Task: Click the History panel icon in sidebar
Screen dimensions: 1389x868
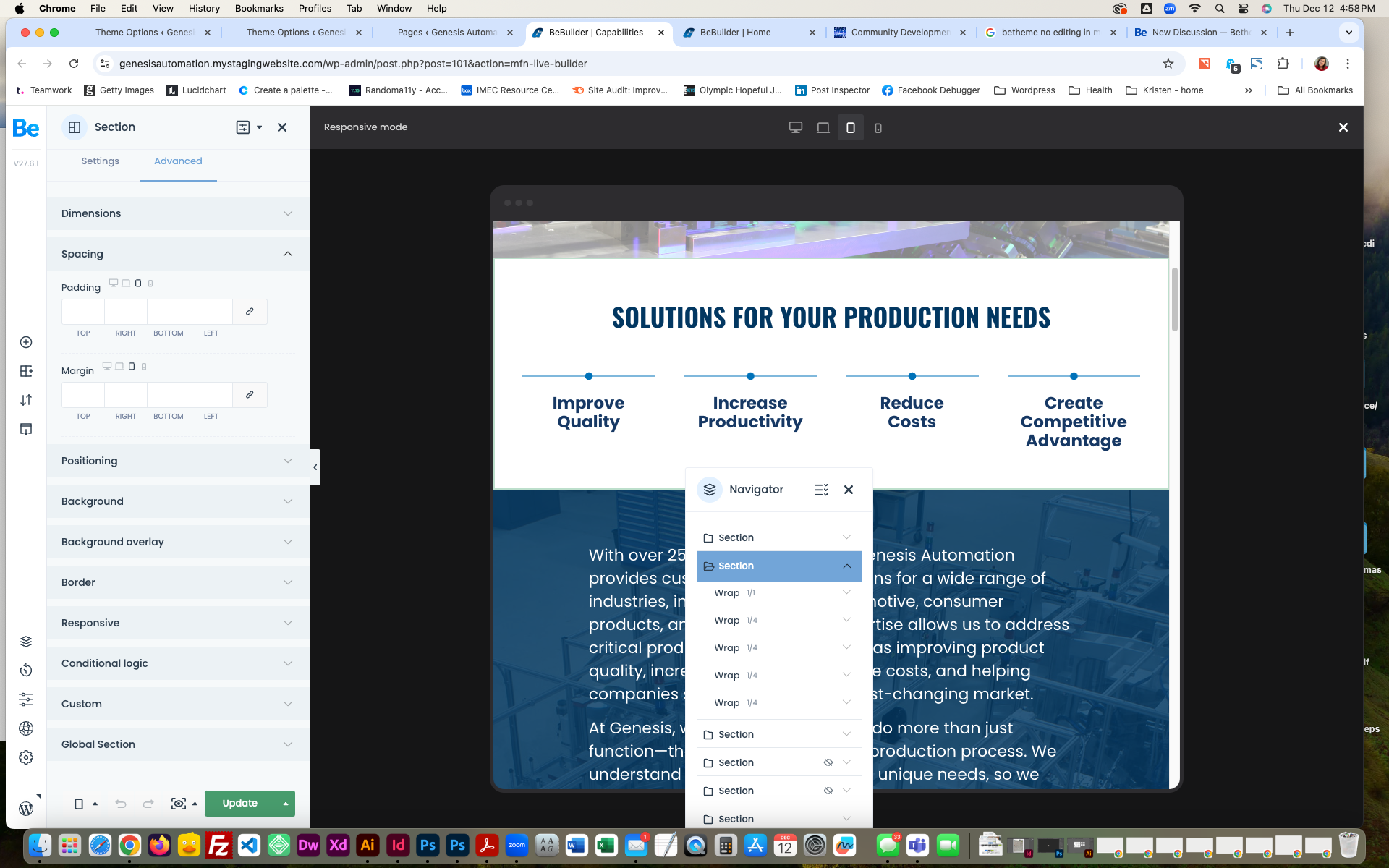Action: [26, 669]
